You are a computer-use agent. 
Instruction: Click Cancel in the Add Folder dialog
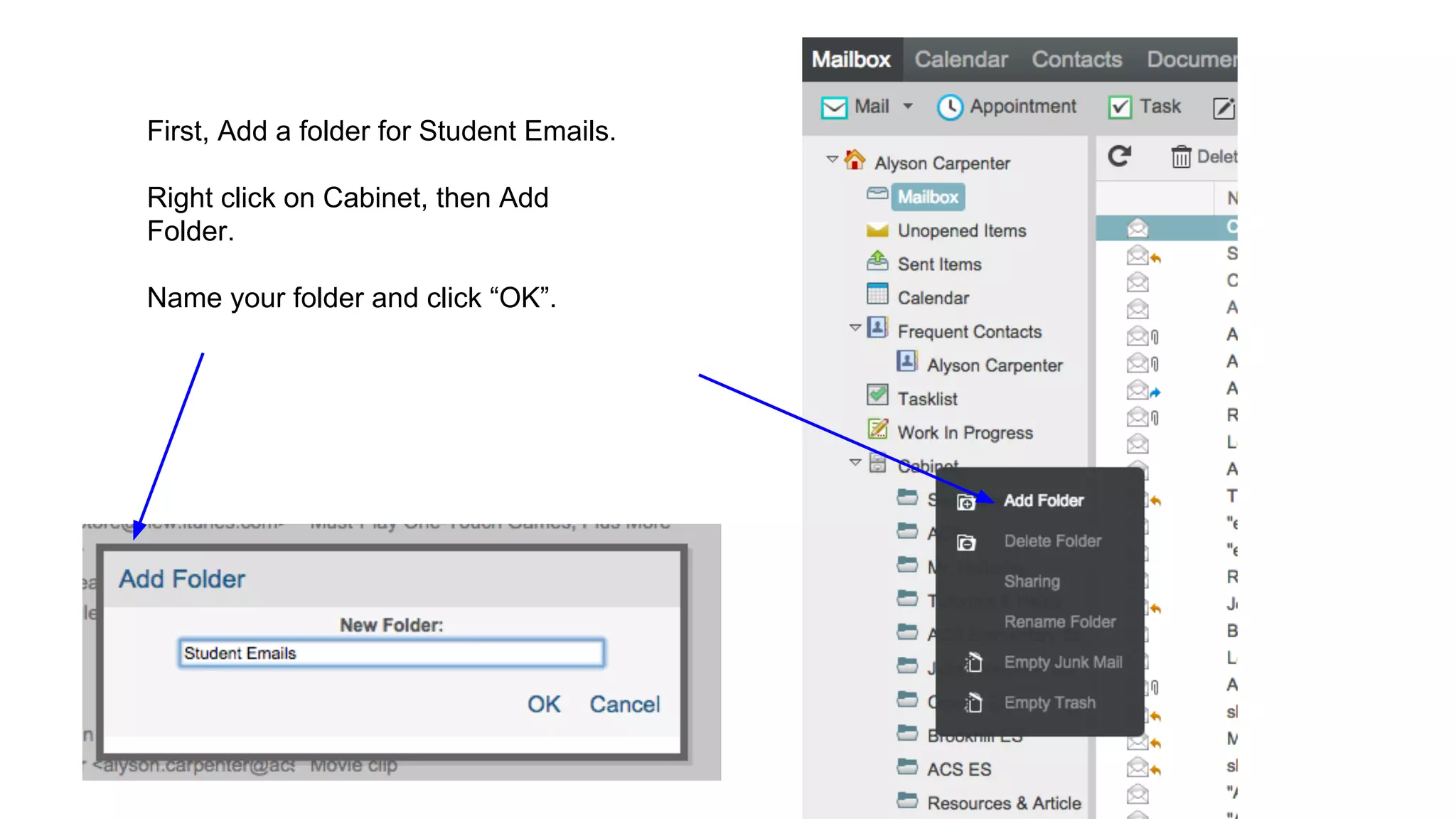[x=624, y=705]
